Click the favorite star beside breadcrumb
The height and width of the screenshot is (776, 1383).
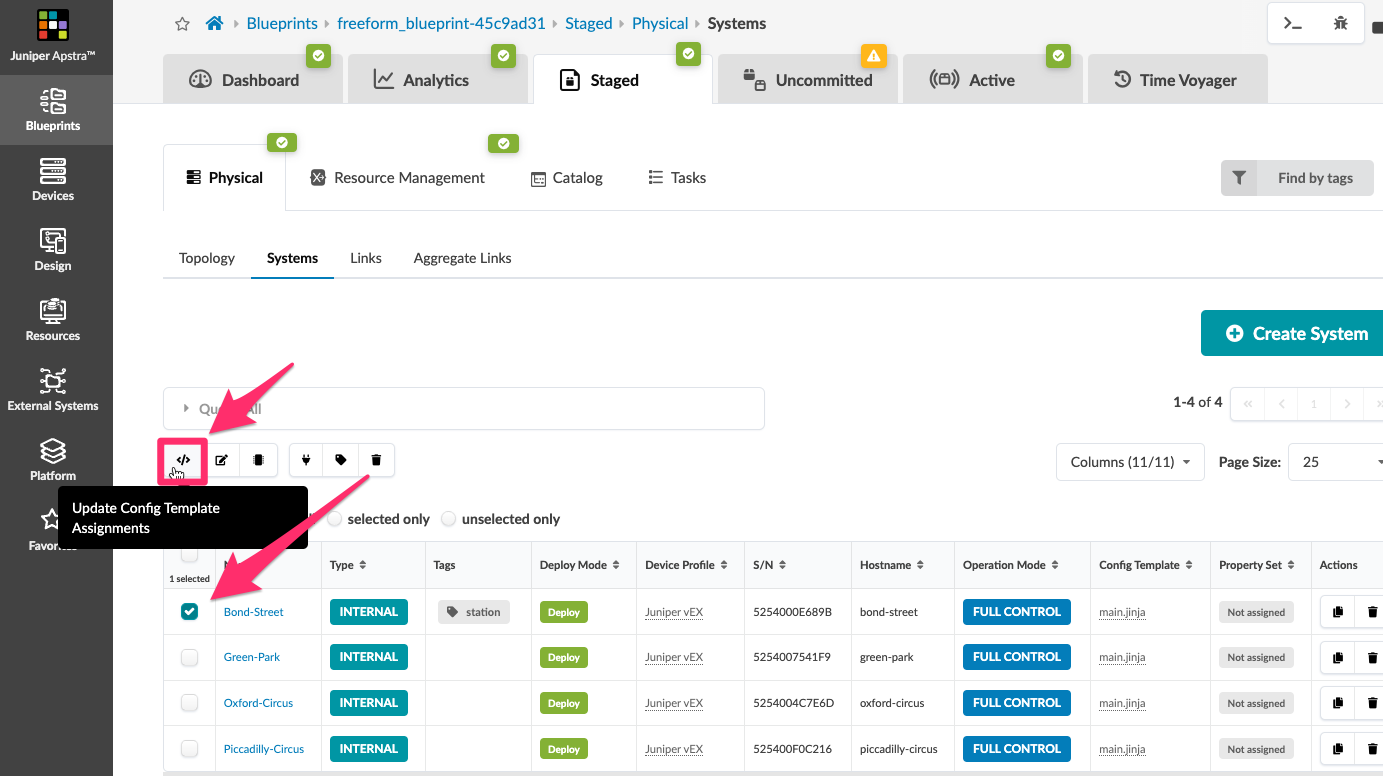pos(182,24)
